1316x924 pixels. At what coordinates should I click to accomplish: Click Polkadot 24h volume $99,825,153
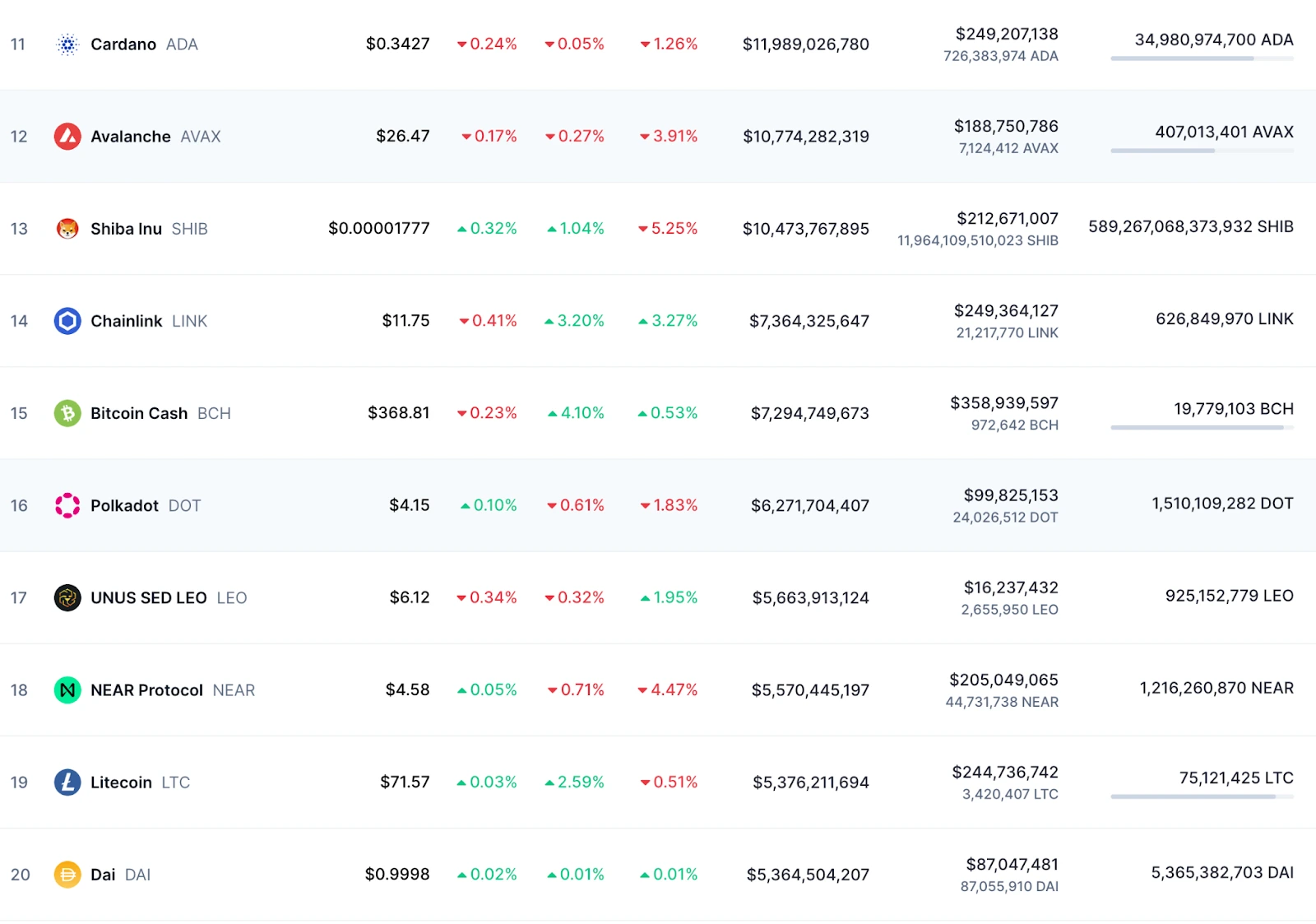(1011, 495)
